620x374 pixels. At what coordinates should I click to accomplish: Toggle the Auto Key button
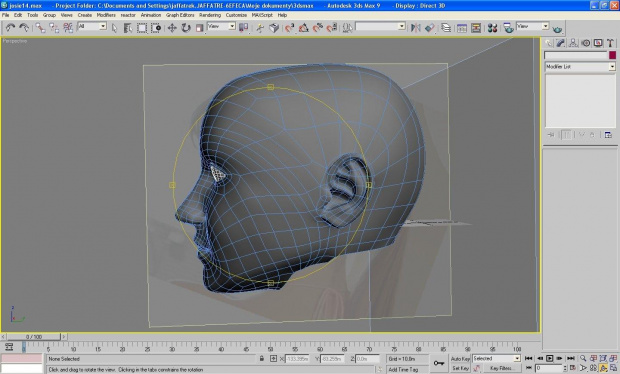coord(460,359)
